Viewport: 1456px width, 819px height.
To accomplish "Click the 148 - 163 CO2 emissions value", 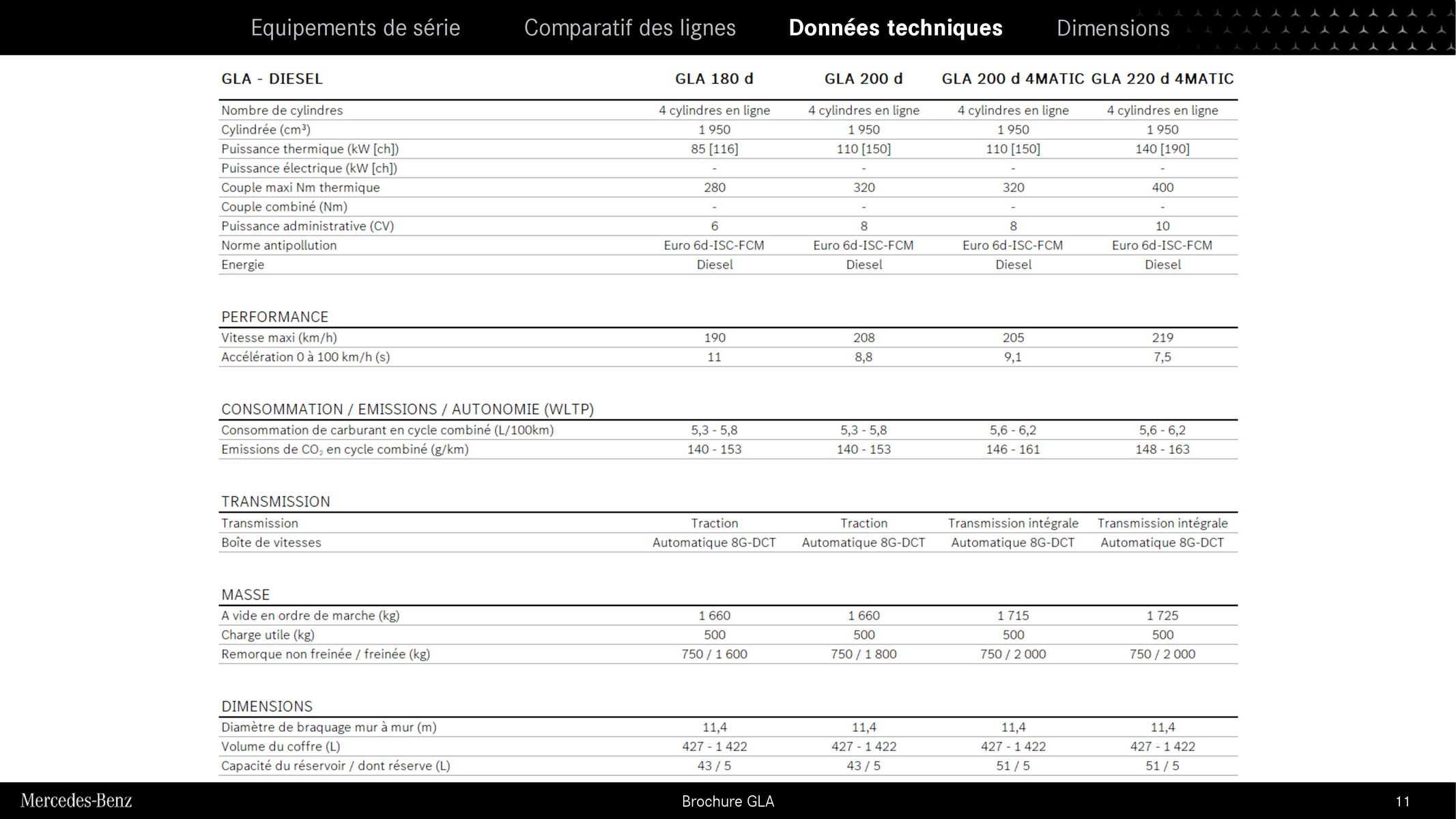I will (1162, 450).
